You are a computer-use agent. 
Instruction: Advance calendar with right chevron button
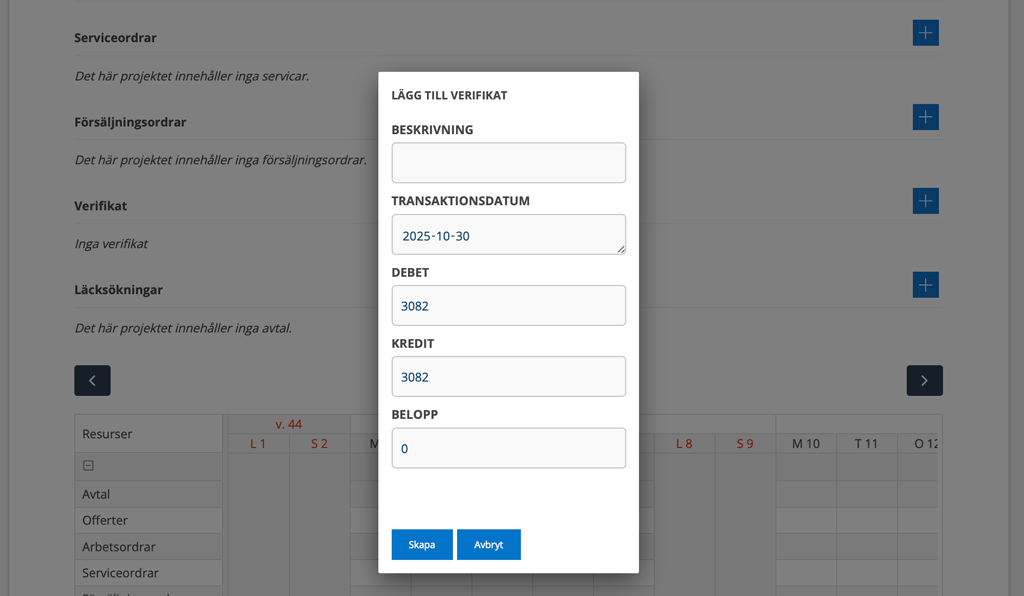click(924, 380)
